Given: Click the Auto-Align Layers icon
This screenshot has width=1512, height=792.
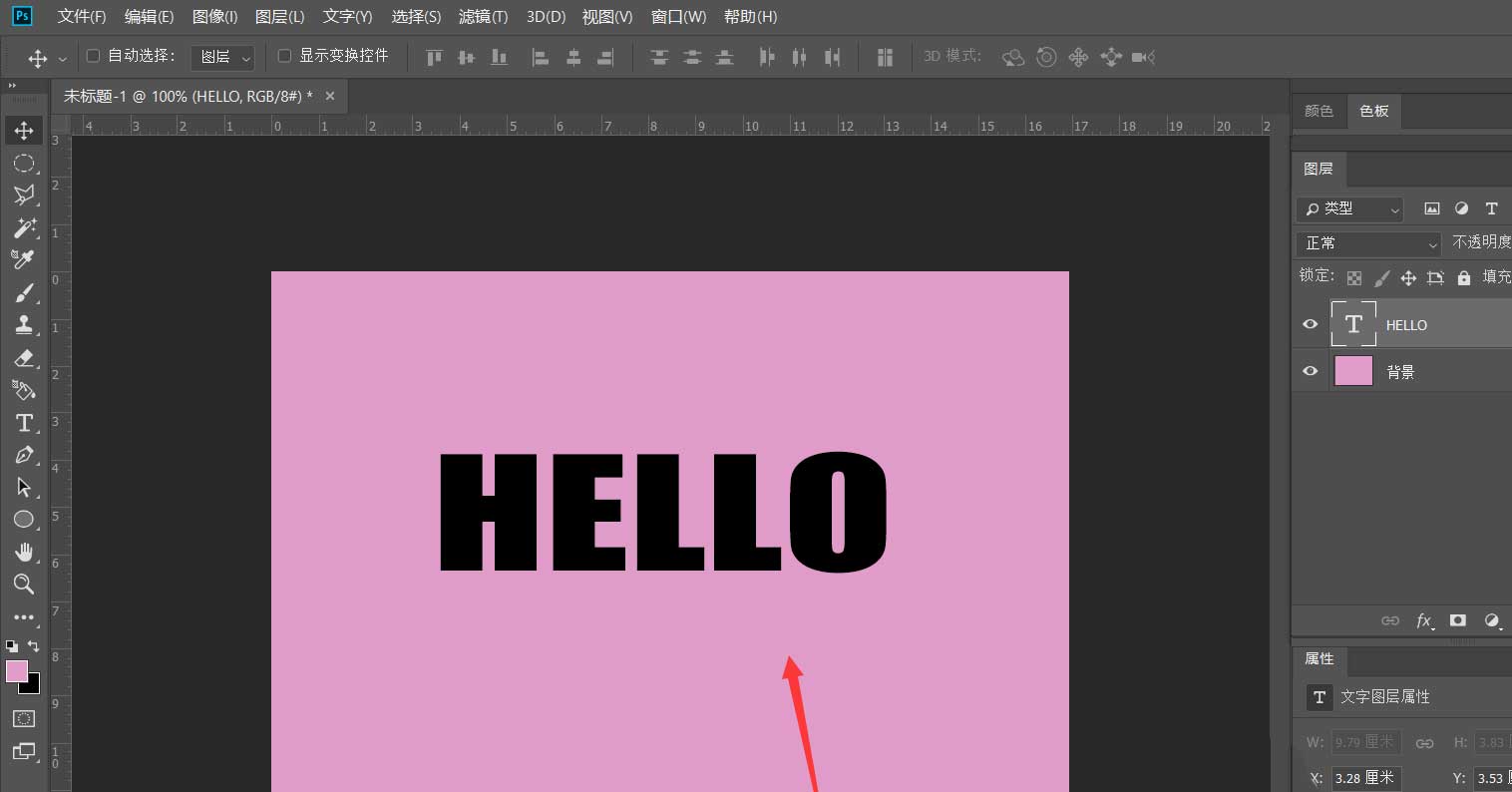Looking at the screenshot, I should [885, 57].
